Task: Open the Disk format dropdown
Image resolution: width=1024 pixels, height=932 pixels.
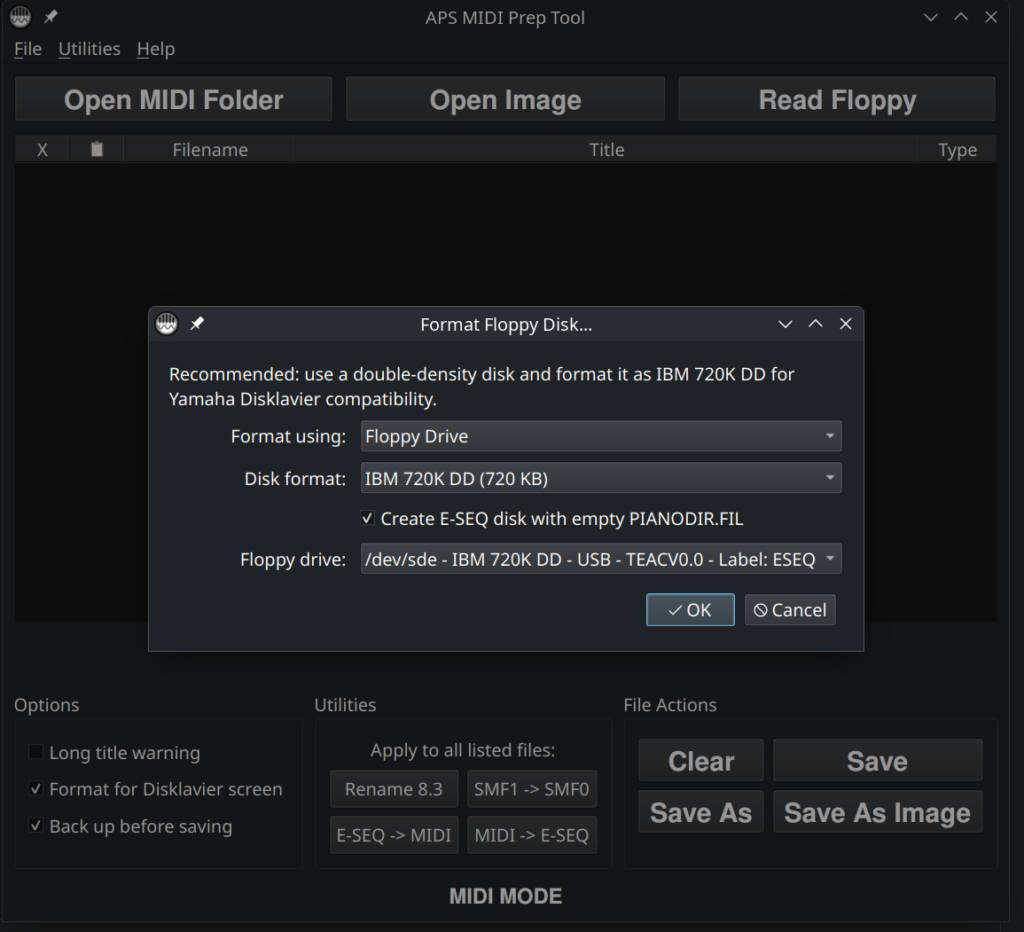Action: [x=601, y=479]
